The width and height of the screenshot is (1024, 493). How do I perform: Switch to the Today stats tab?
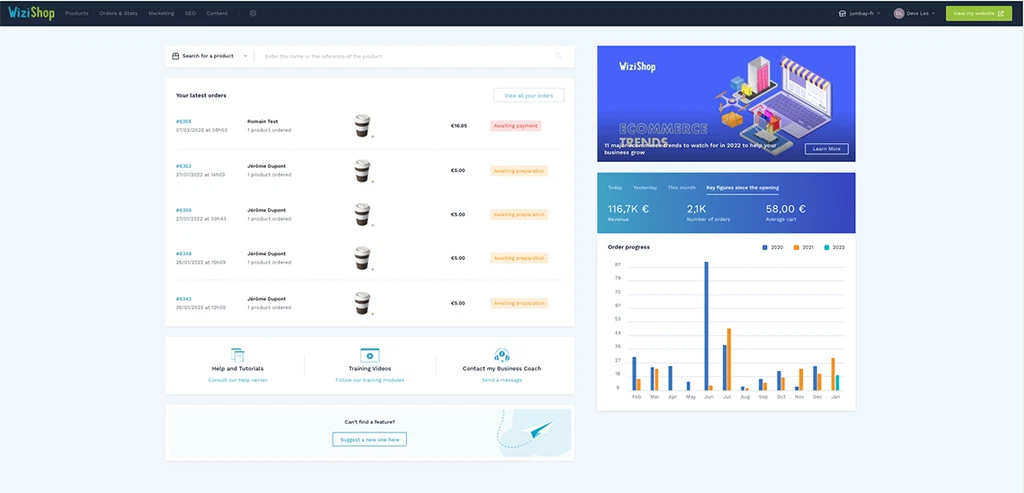pyautogui.click(x=615, y=187)
